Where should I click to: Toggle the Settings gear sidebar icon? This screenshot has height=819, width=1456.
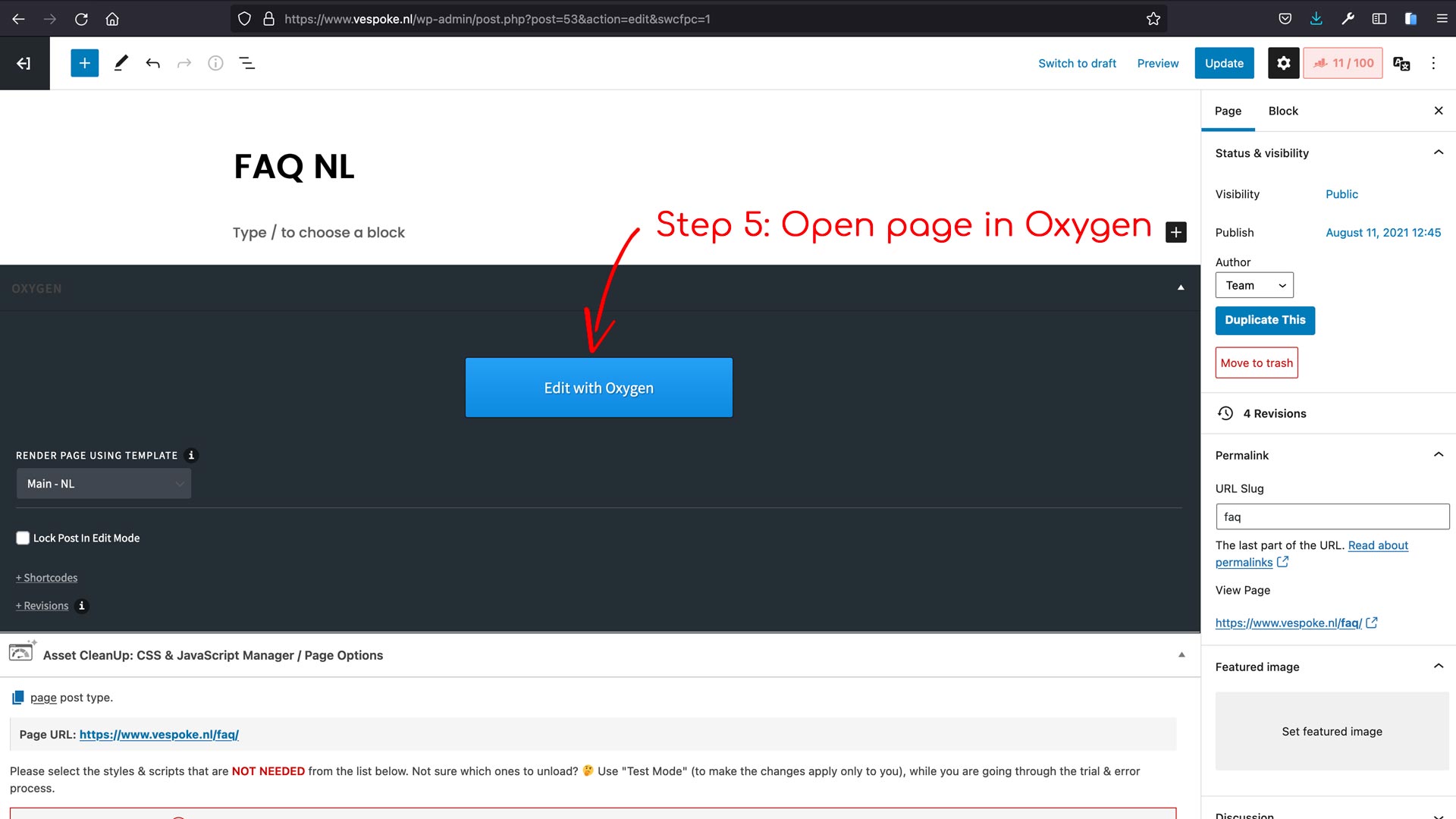pos(1283,63)
